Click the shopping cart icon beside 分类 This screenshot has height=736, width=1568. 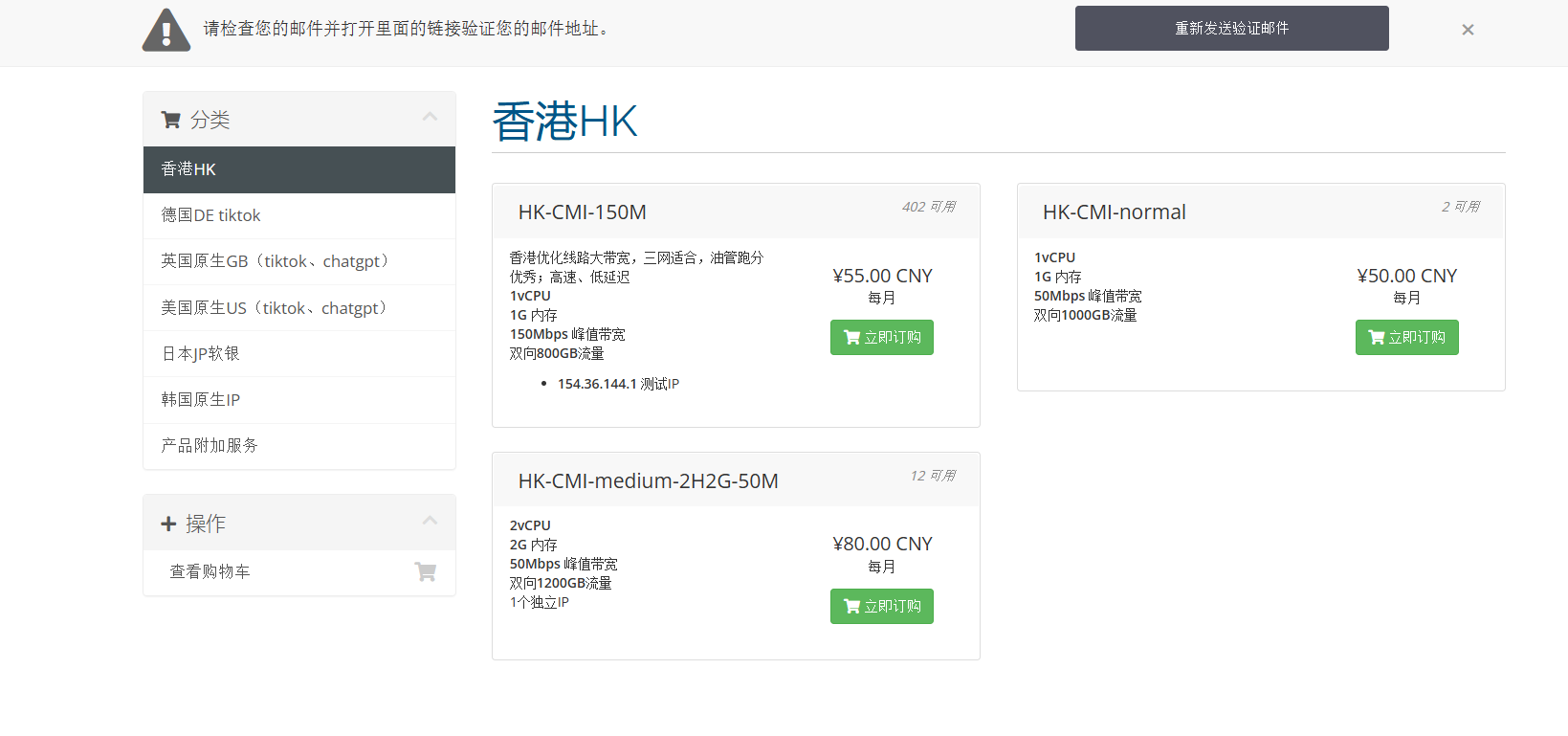click(x=171, y=120)
